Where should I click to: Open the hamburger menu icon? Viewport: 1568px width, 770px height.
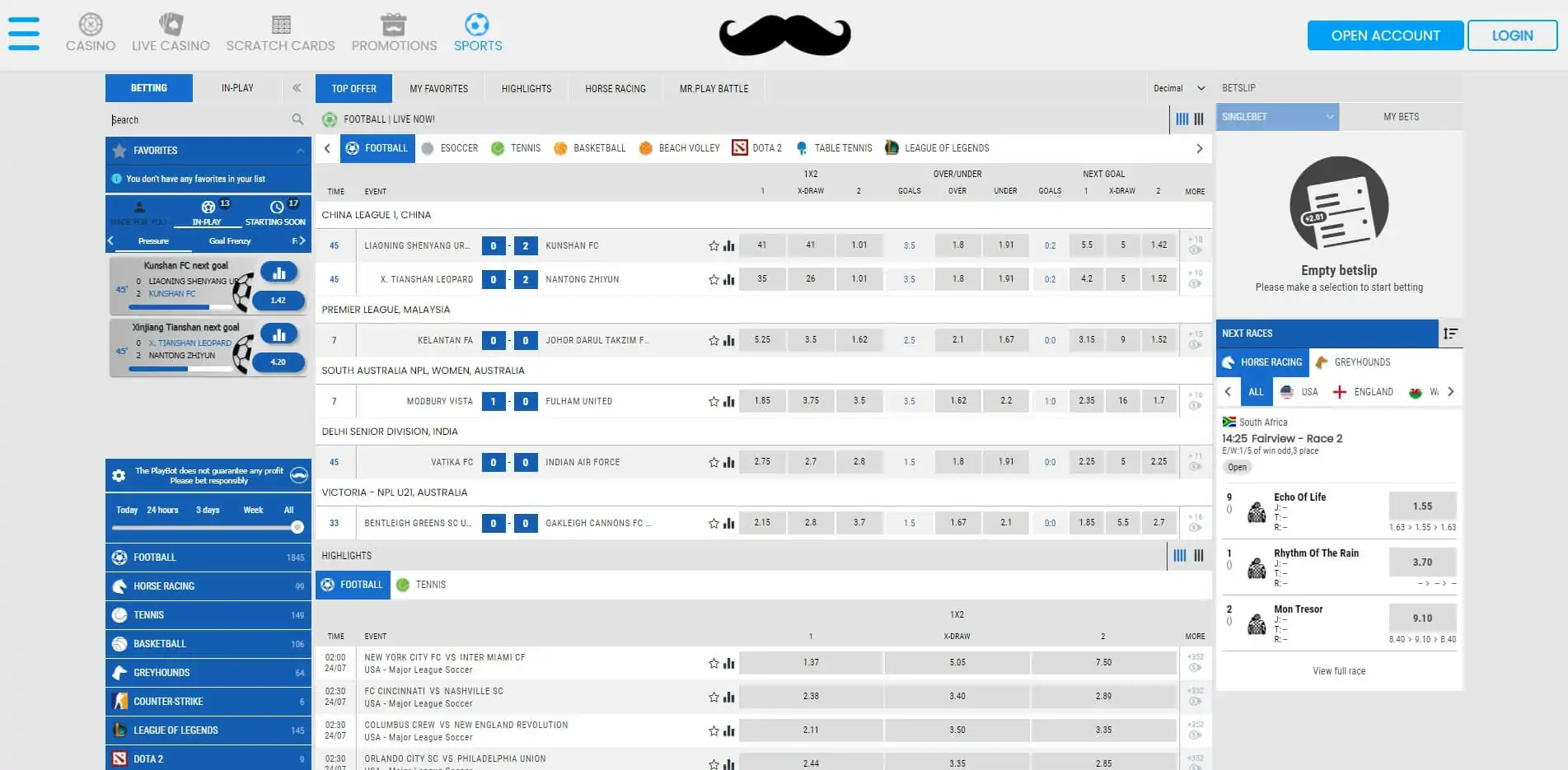[x=24, y=35]
